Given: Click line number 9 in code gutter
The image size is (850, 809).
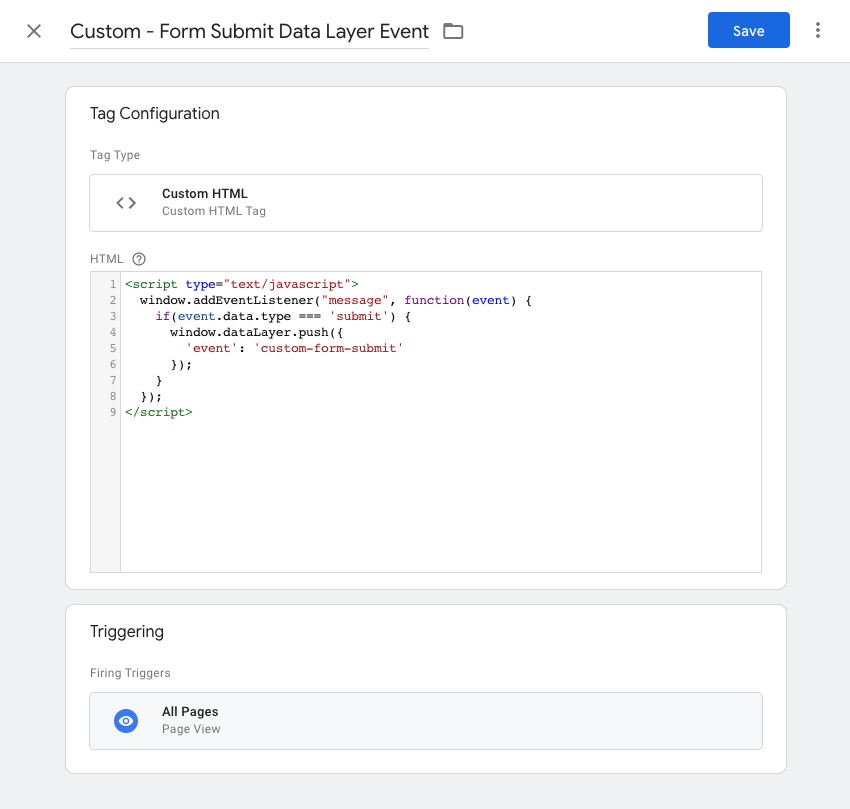Looking at the screenshot, I should (x=113, y=412).
